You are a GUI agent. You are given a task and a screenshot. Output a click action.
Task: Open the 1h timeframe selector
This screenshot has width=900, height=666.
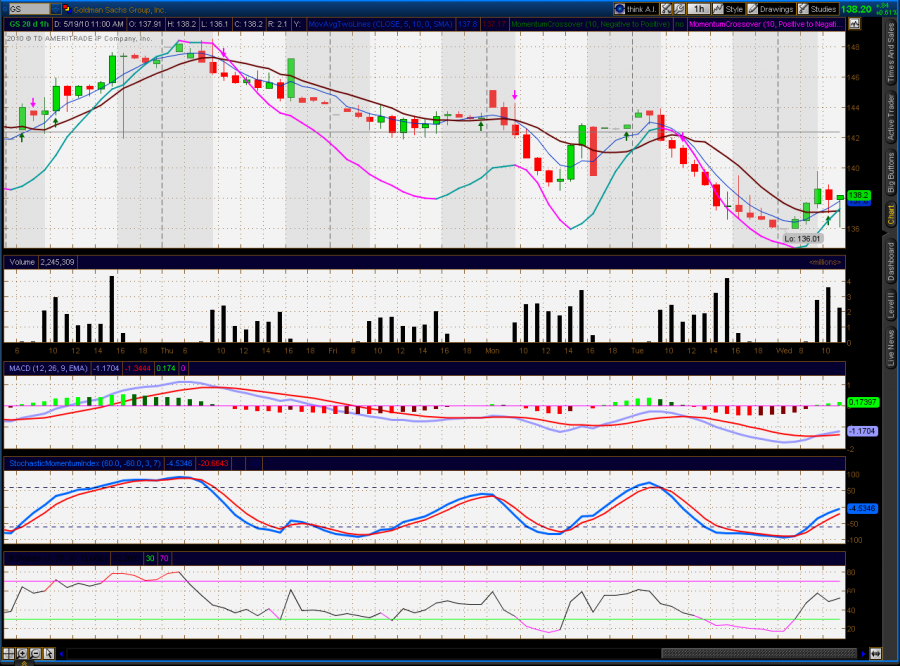[699, 9]
